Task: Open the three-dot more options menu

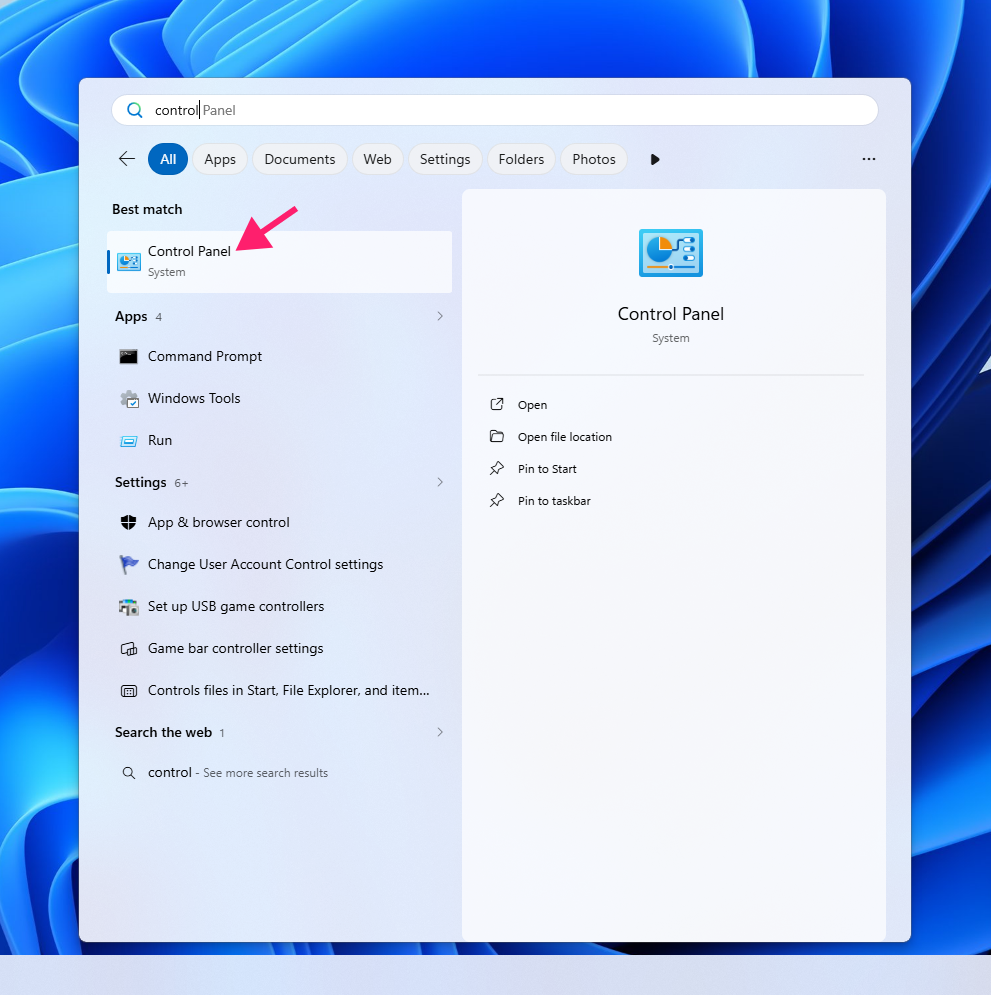Action: pos(869,159)
